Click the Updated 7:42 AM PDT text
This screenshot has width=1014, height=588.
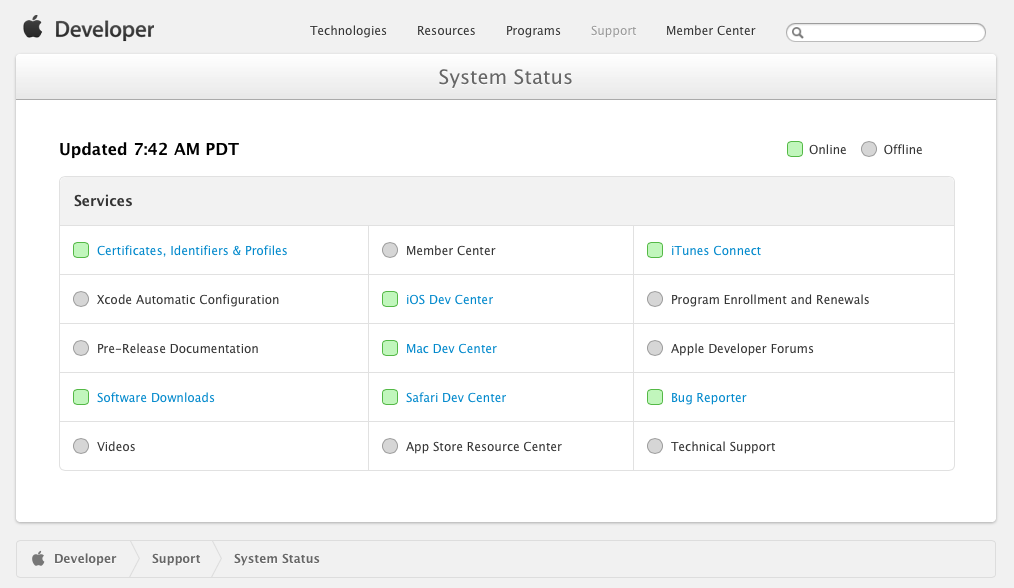coord(149,149)
